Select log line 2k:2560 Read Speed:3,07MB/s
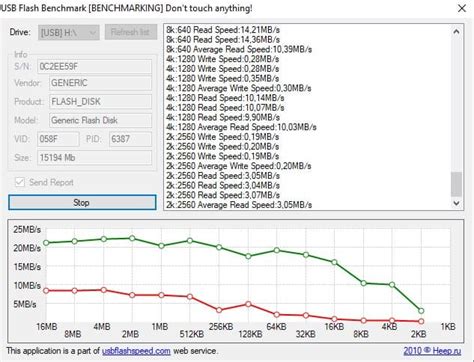The image size is (474, 362). coord(223,195)
